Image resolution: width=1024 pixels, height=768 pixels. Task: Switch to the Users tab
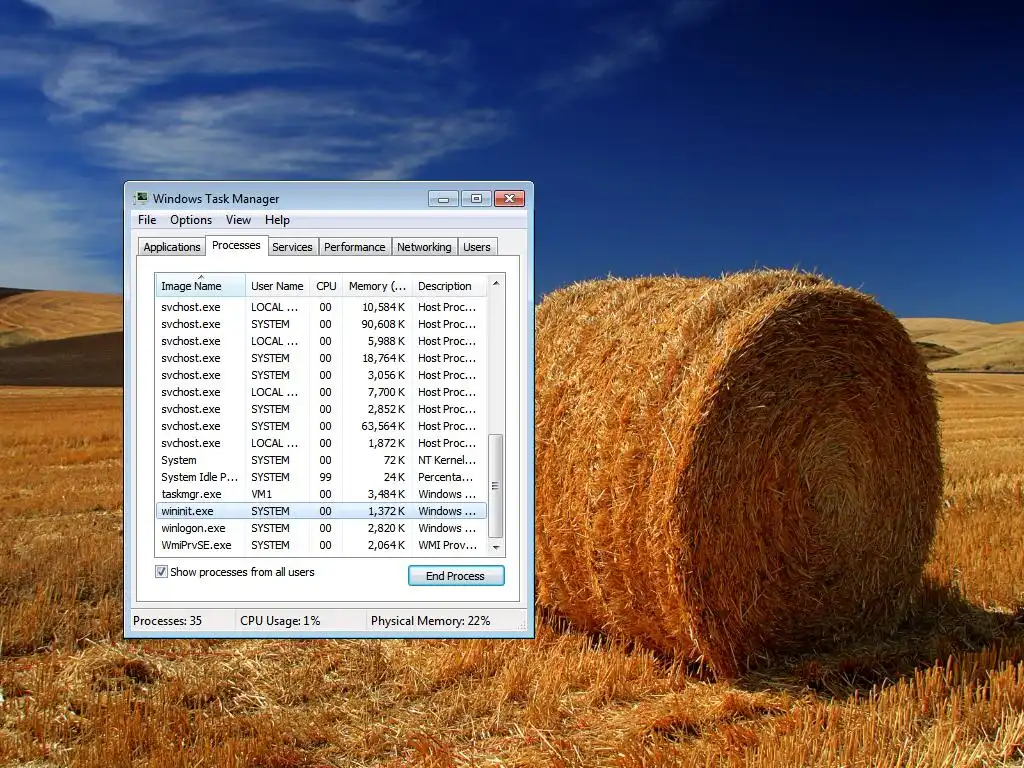(477, 247)
